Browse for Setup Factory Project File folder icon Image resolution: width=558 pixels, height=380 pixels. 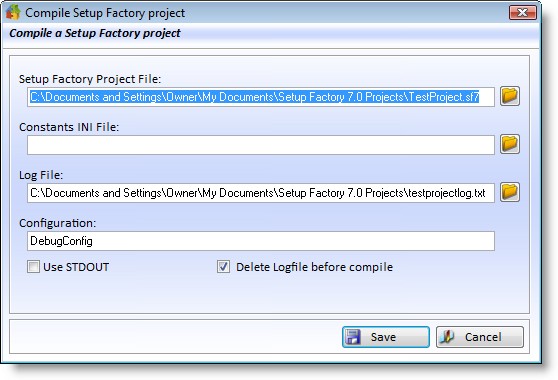coord(510,96)
